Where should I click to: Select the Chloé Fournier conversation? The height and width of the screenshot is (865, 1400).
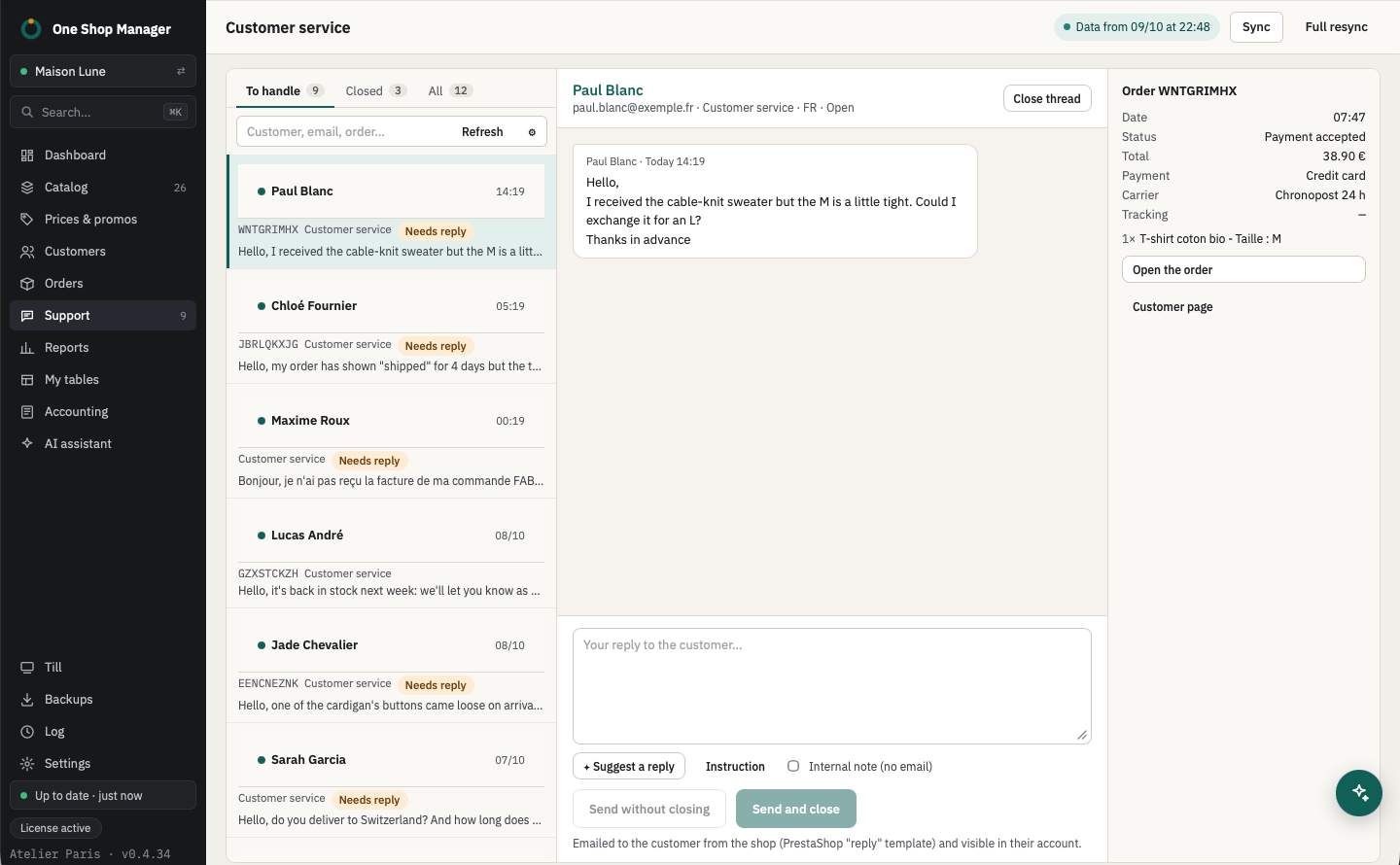point(391,327)
